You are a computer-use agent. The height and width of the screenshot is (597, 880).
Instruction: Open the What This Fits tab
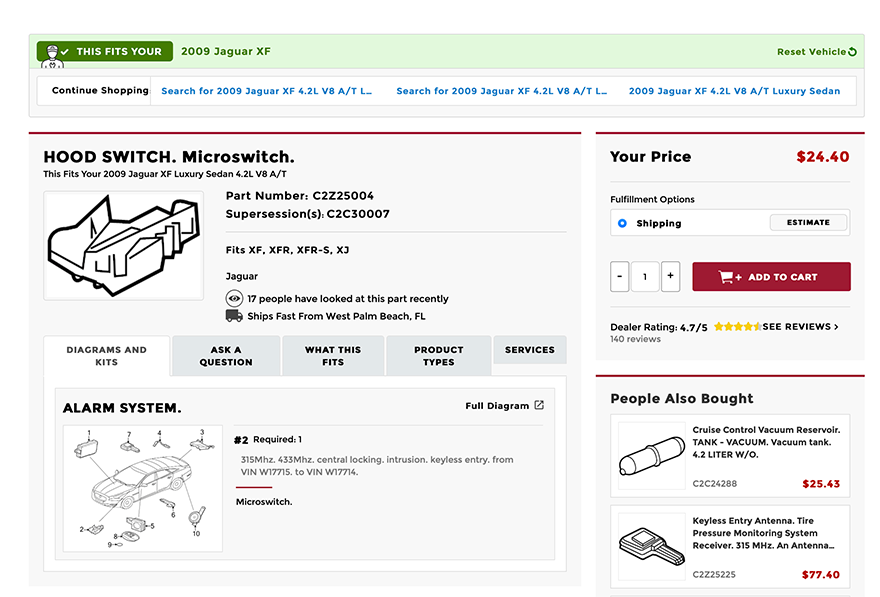(x=332, y=356)
